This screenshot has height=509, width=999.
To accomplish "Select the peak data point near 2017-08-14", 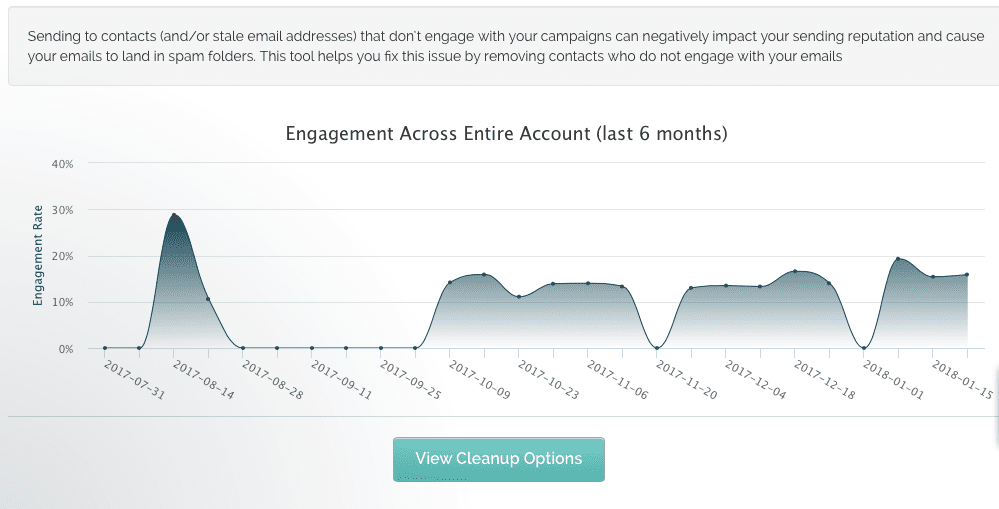I will [173, 215].
